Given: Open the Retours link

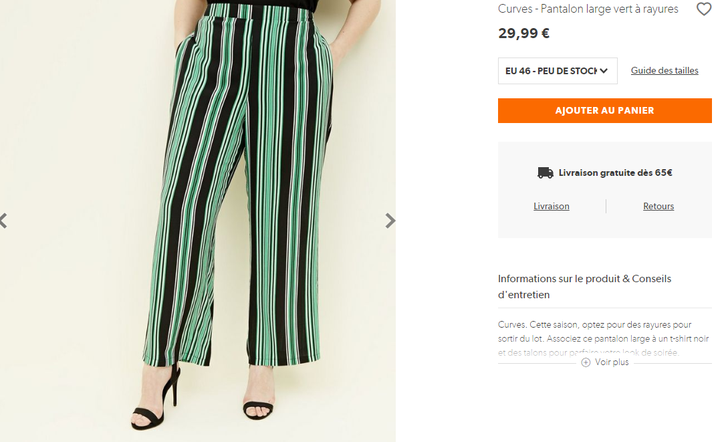Looking at the screenshot, I should click(658, 207).
